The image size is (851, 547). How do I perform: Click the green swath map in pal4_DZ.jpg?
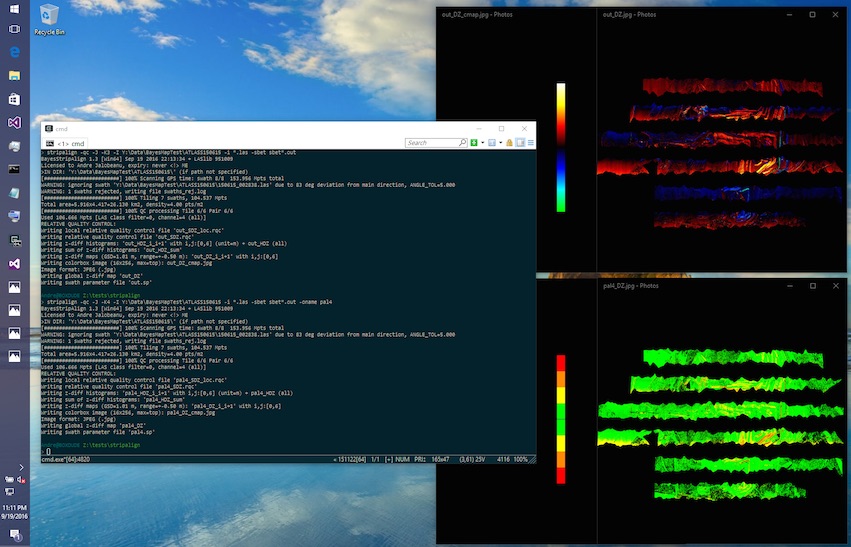(721, 425)
